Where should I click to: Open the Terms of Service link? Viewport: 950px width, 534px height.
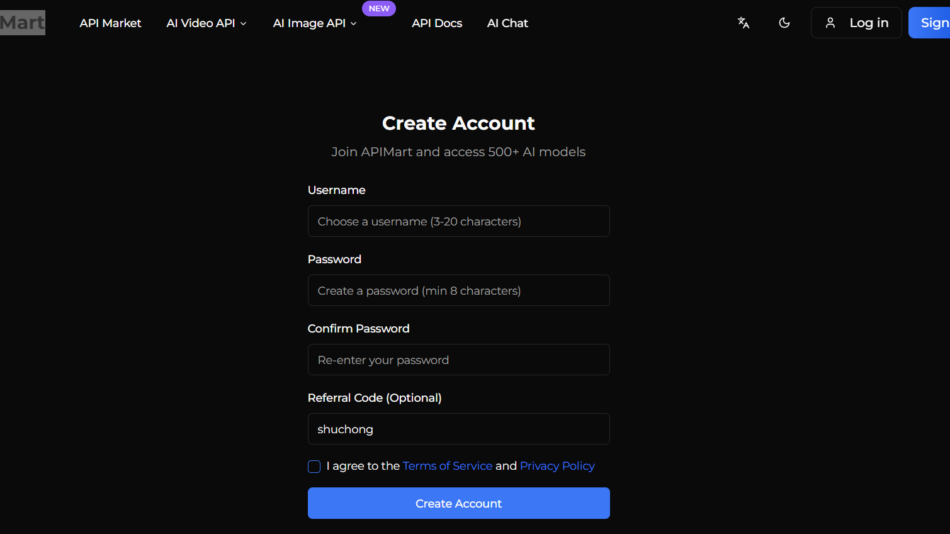pos(447,466)
